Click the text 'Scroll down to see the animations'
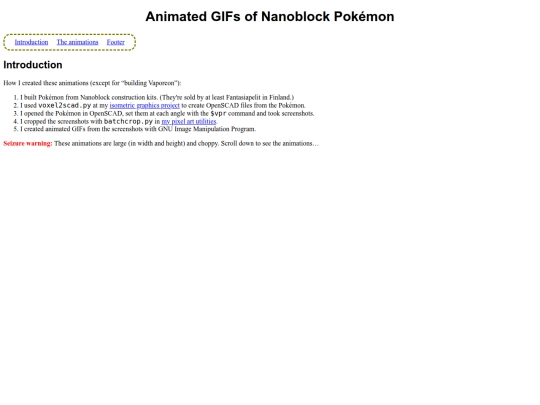 (x=270, y=143)
